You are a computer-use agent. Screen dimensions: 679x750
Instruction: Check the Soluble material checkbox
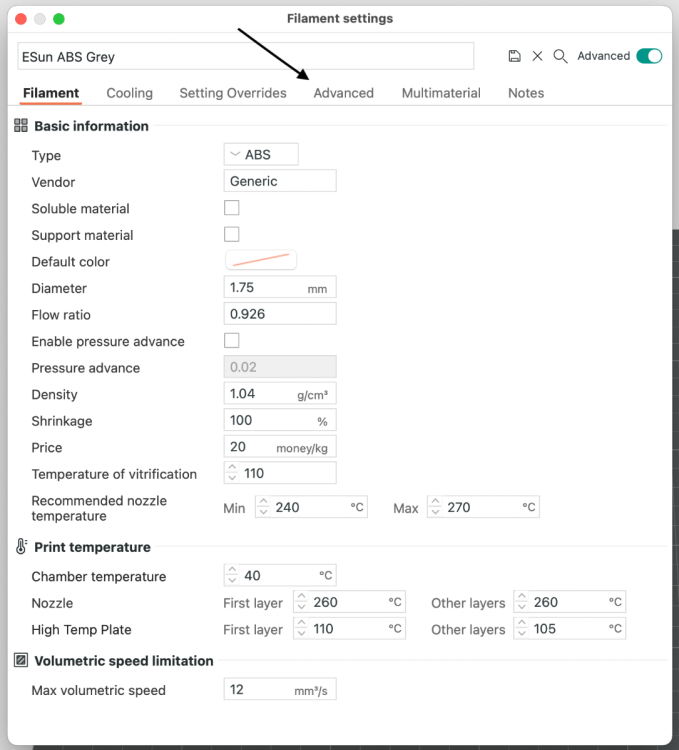pos(231,208)
